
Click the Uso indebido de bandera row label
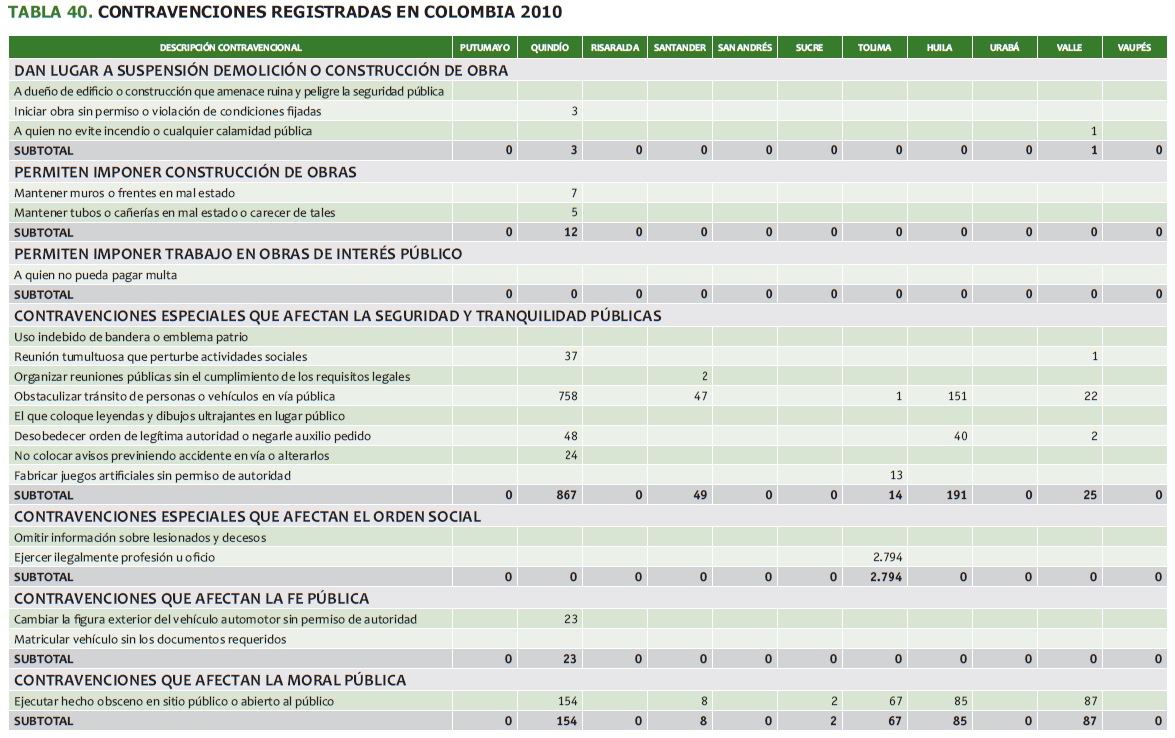(x=116, y=337)
